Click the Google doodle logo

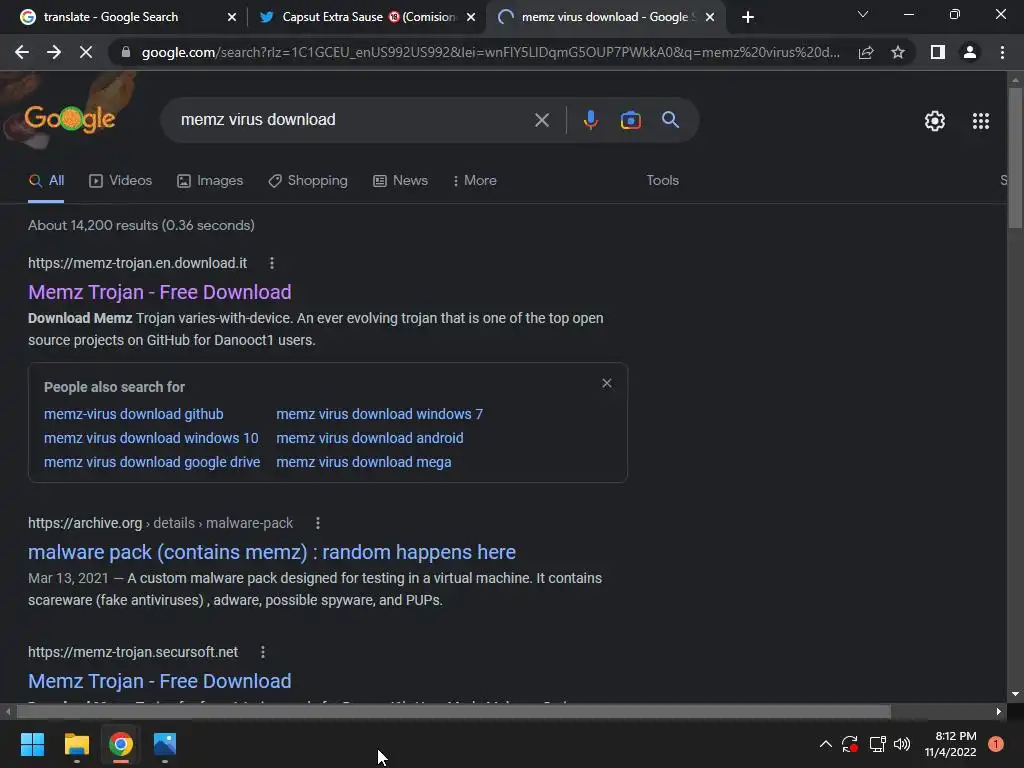(x=70, y=119)
